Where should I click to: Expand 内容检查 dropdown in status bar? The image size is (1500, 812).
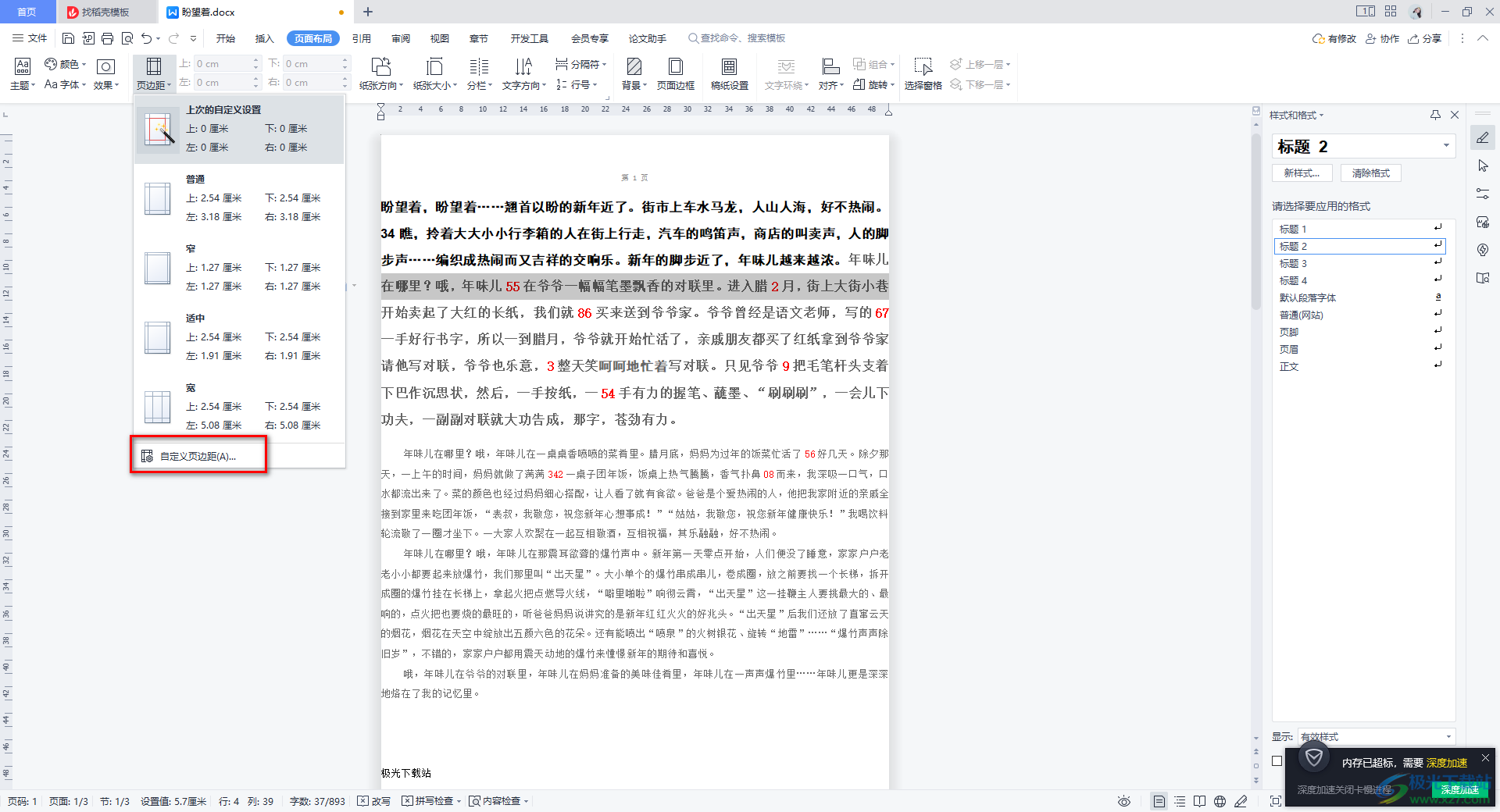coord(526,801)
